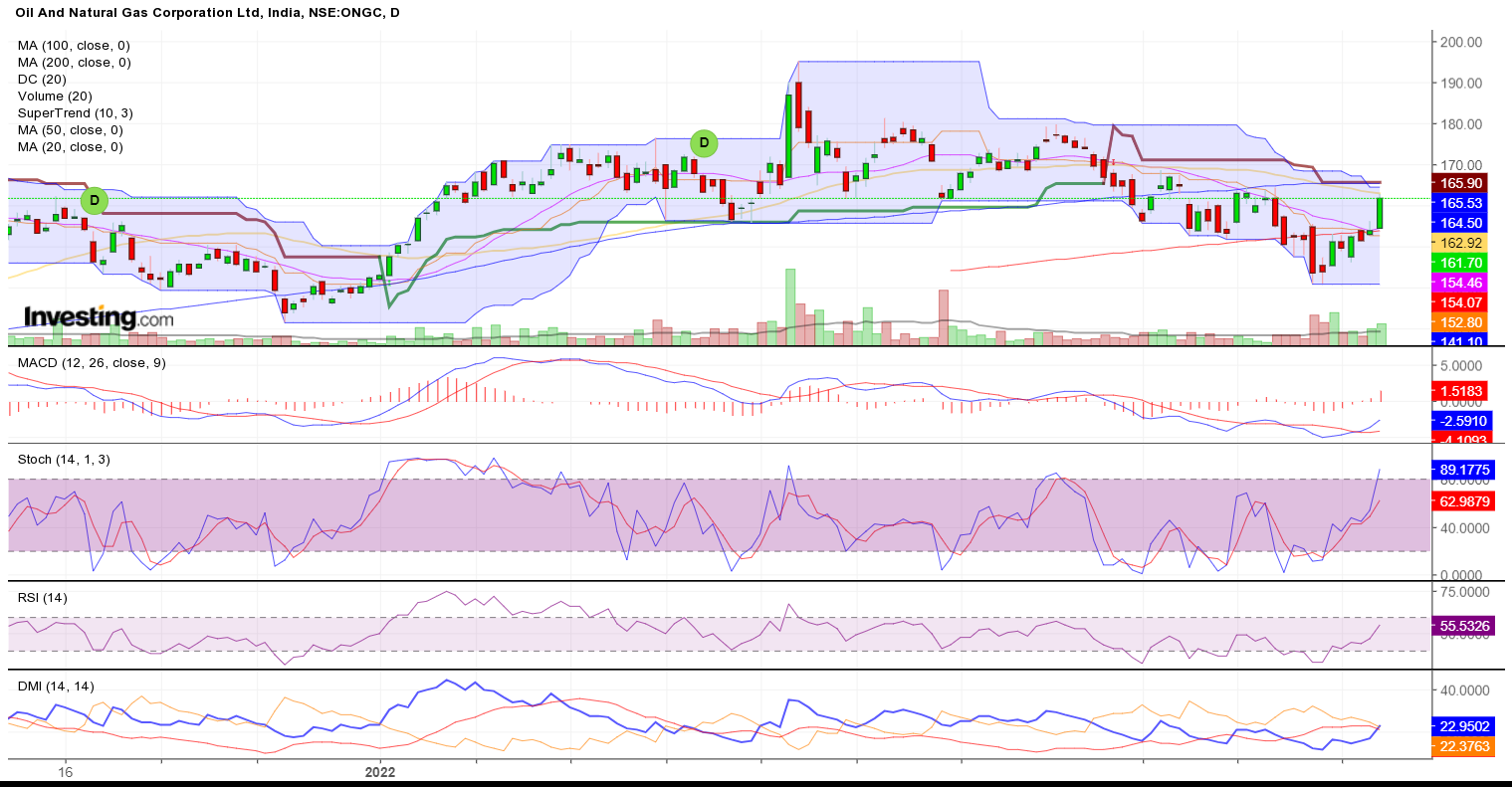Viewport: 1512px width, 787px height.
Task: Click the 170.00 price axis label
Action: coord(1460,165)
